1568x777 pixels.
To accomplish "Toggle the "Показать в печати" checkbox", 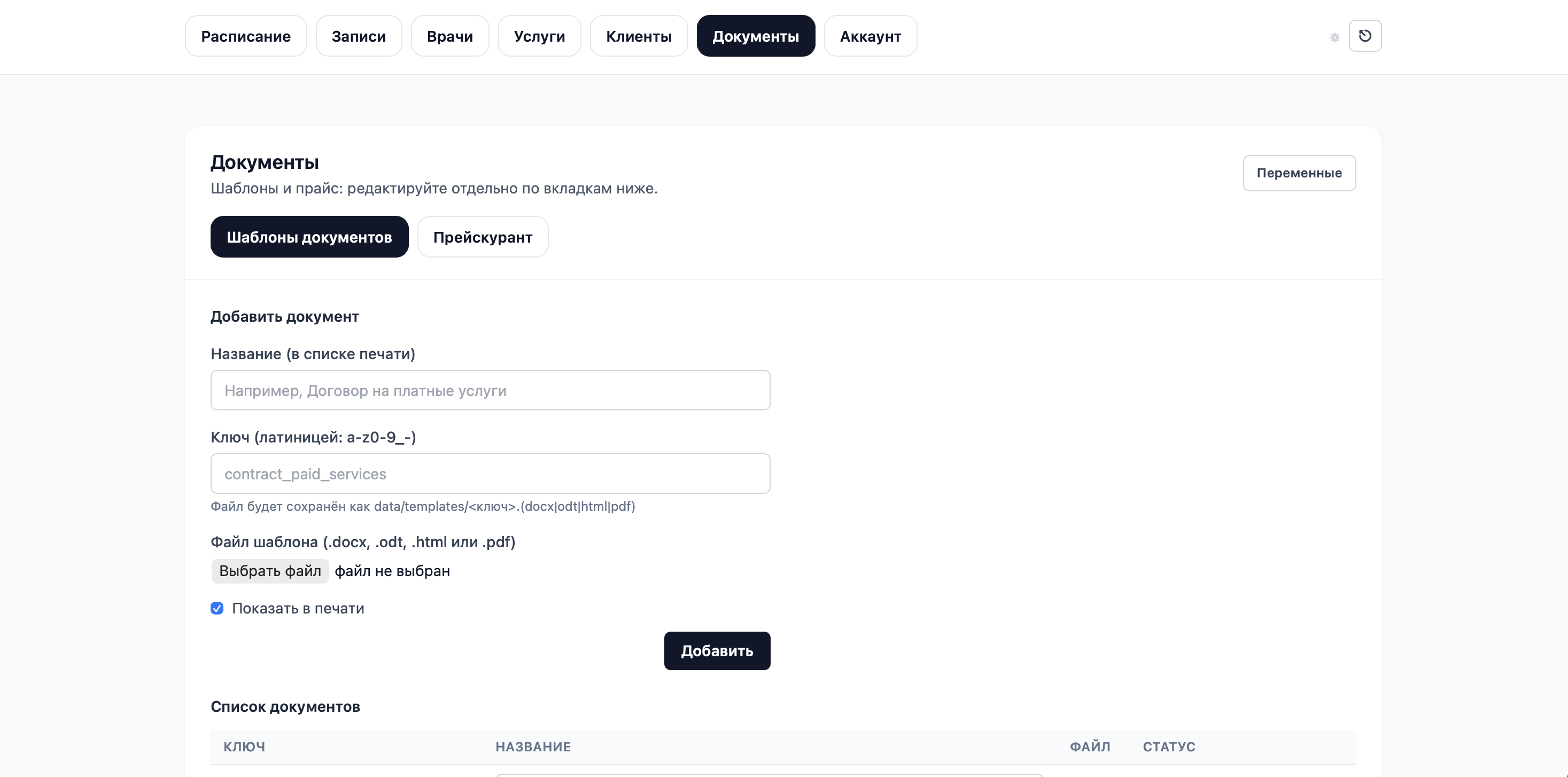I will coord(218,608).
